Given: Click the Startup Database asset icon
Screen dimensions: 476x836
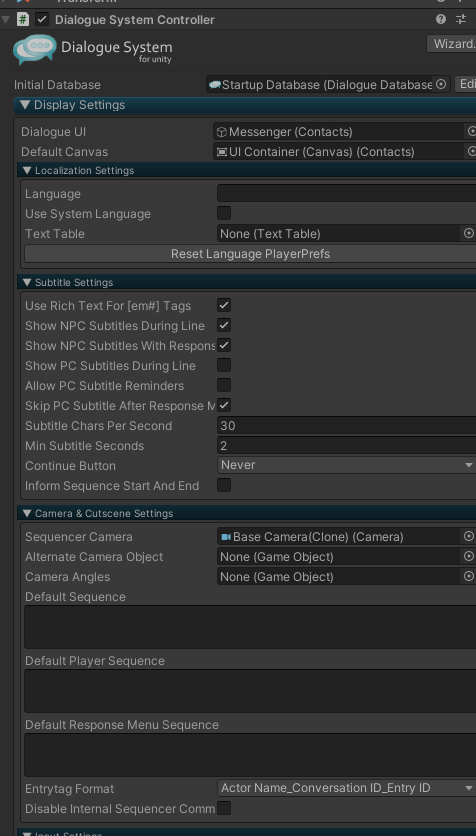Looking at the screenshot, I should [215, 85].
